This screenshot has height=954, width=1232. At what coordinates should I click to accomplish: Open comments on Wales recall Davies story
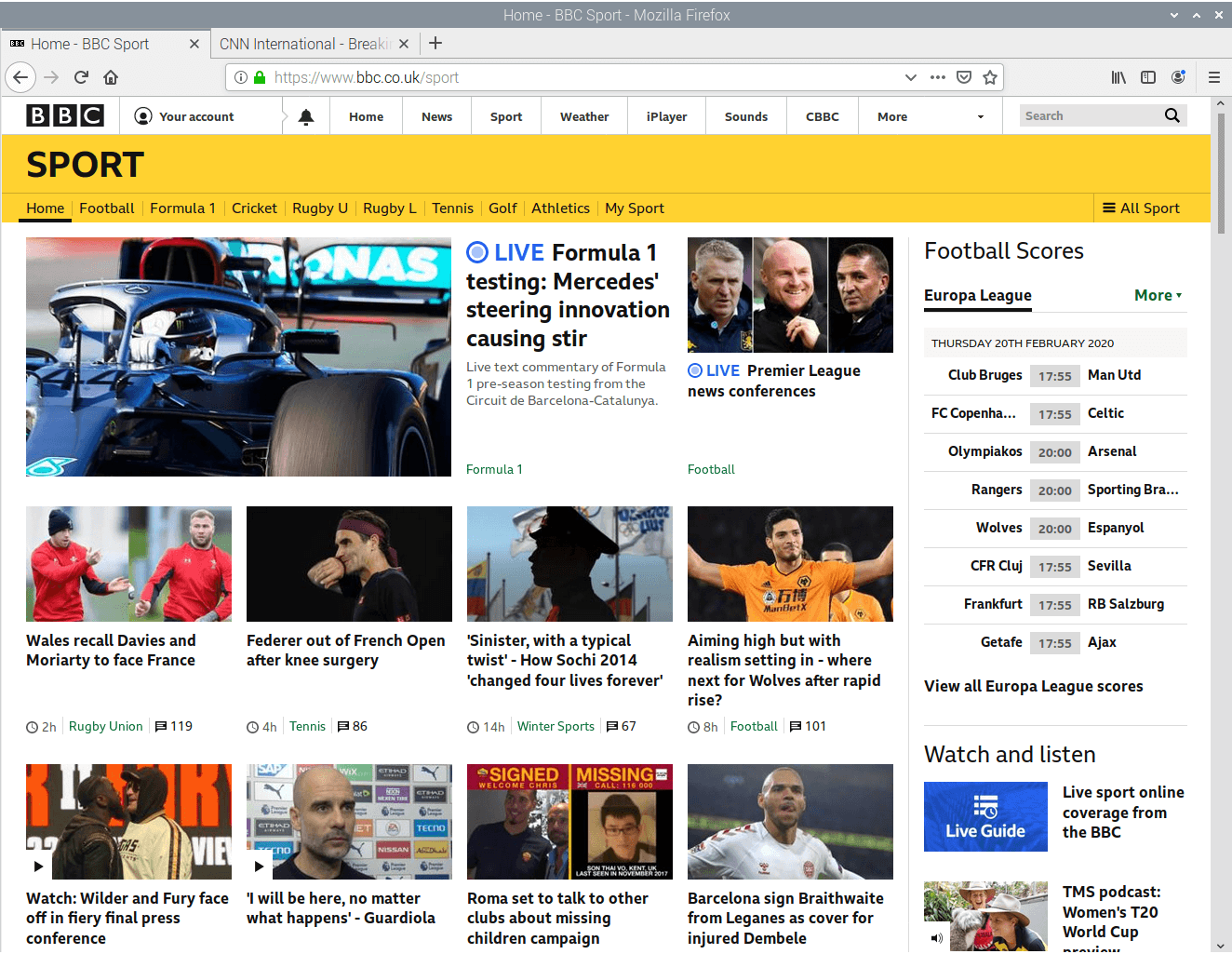[x=174, y=726]
